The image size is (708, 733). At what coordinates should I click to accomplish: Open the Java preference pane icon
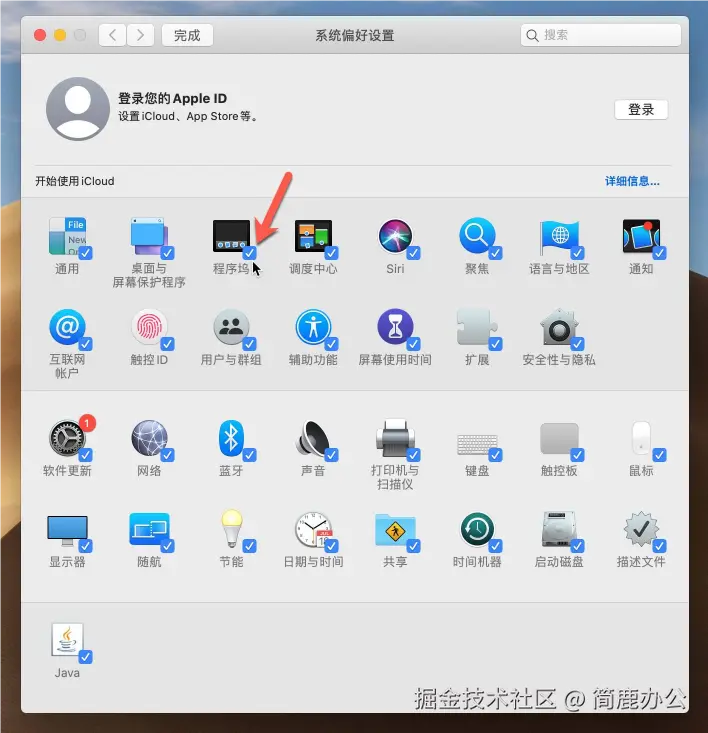click(x=67, y=640)
